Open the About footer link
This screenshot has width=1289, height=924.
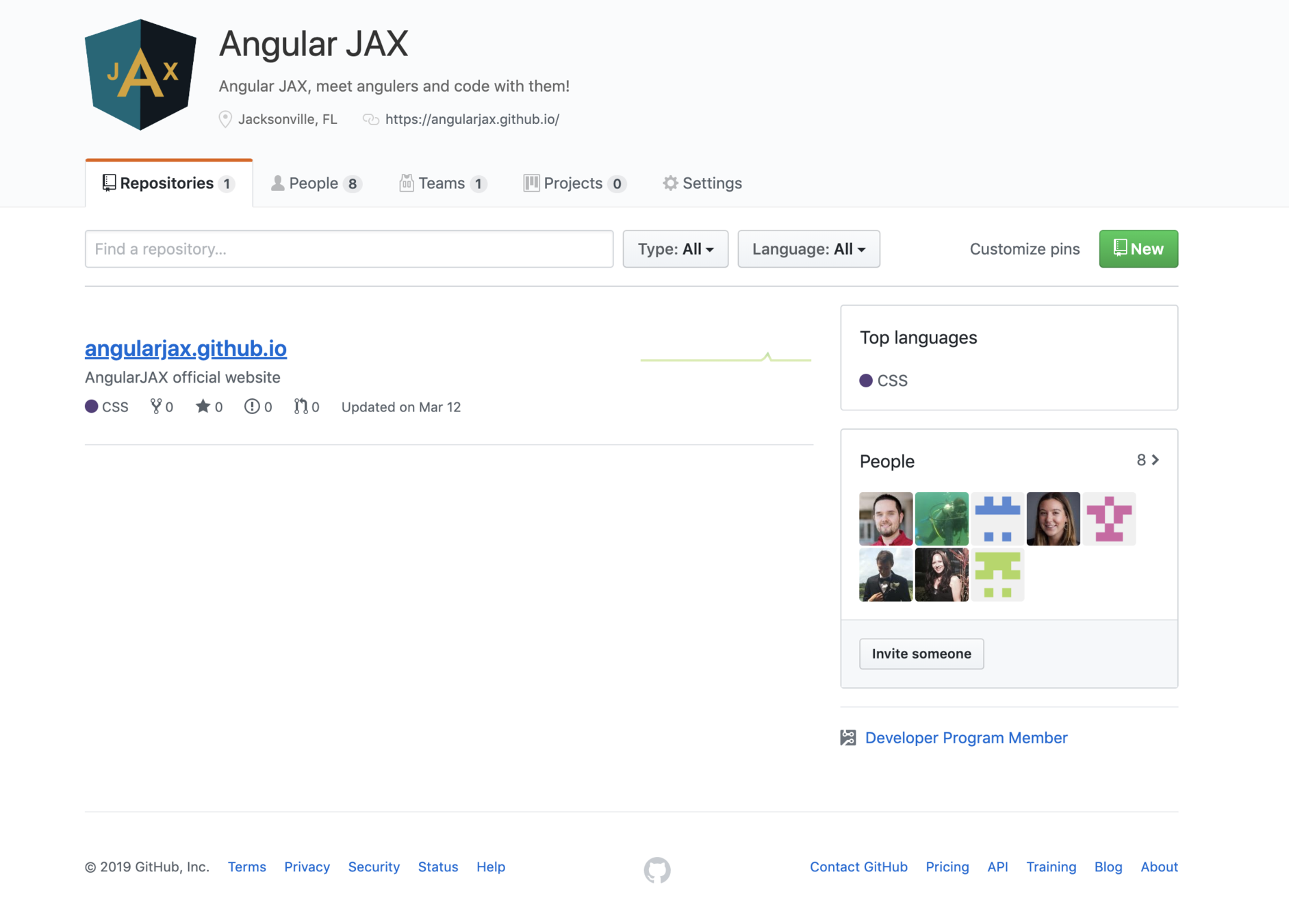pyautogui.click(x=1160, y=867)
